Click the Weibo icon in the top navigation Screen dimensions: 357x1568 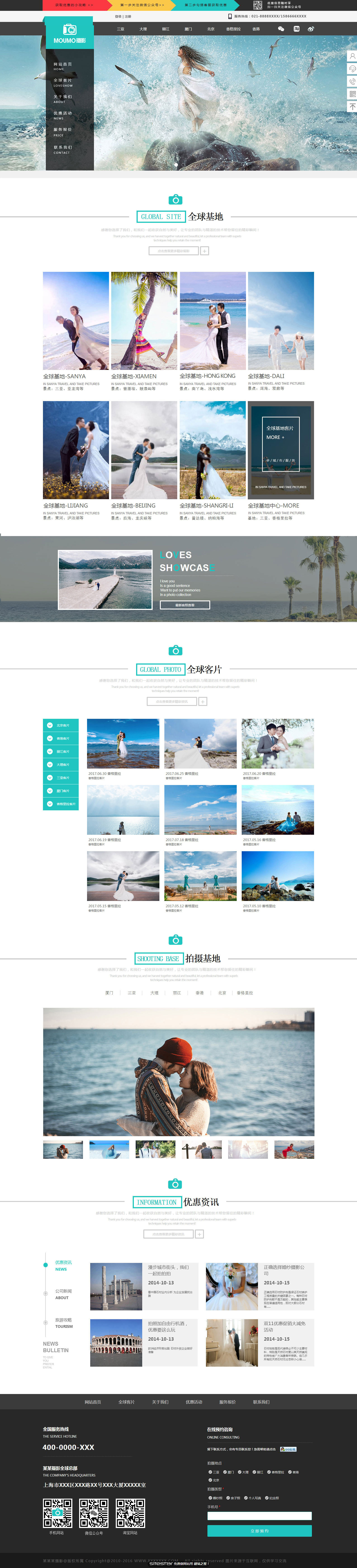pyautogui.click(x=311, y=29)
